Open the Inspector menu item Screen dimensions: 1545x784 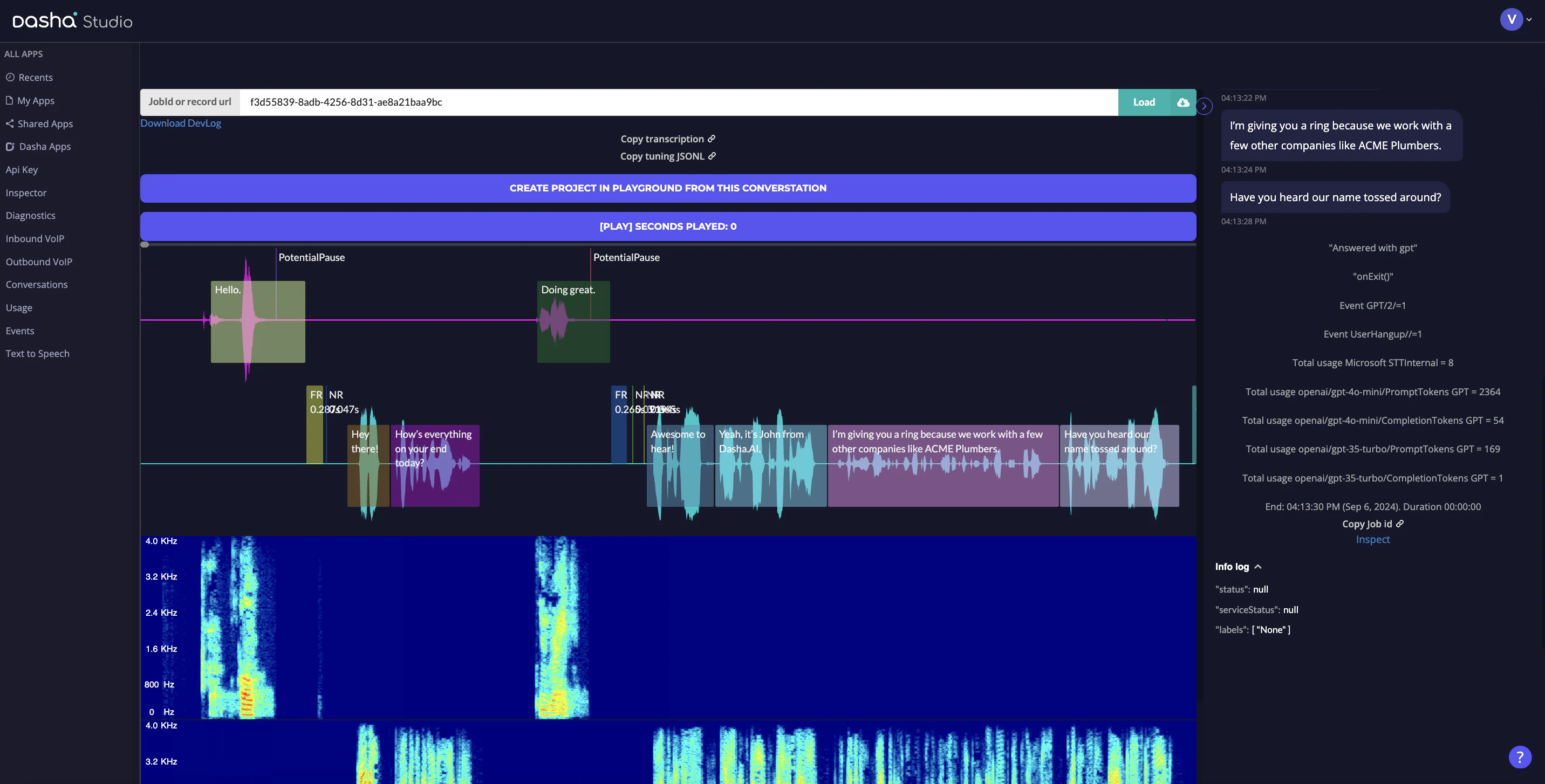pos(26,192)
